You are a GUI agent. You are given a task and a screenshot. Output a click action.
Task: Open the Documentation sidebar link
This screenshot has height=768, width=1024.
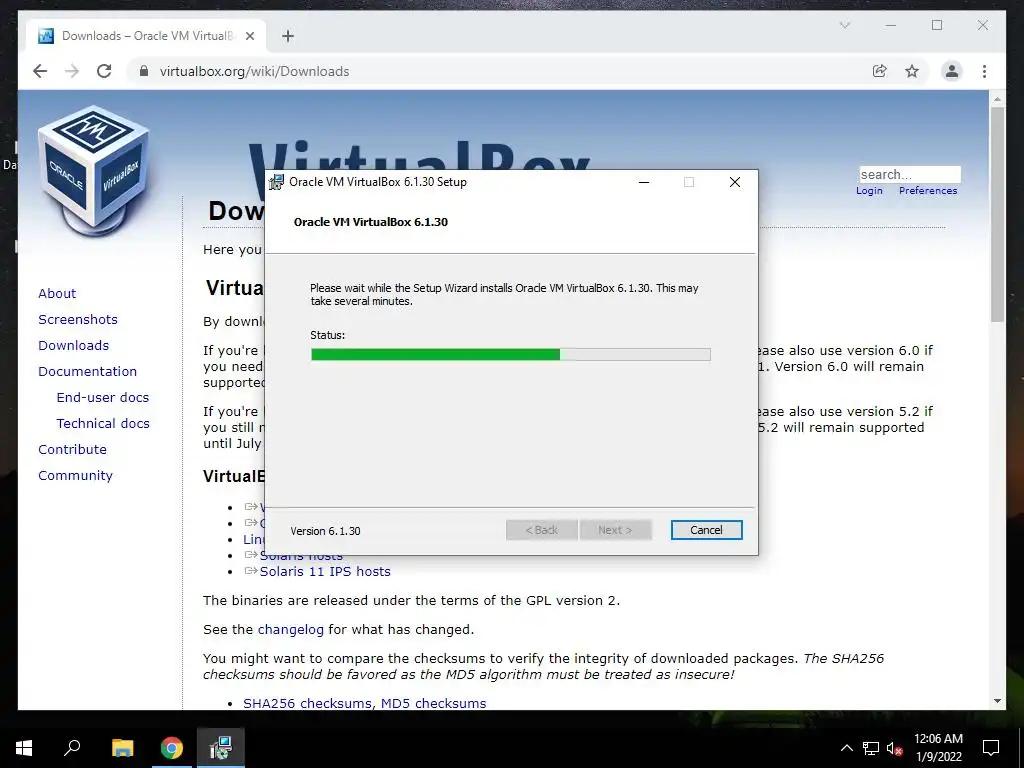88,372
